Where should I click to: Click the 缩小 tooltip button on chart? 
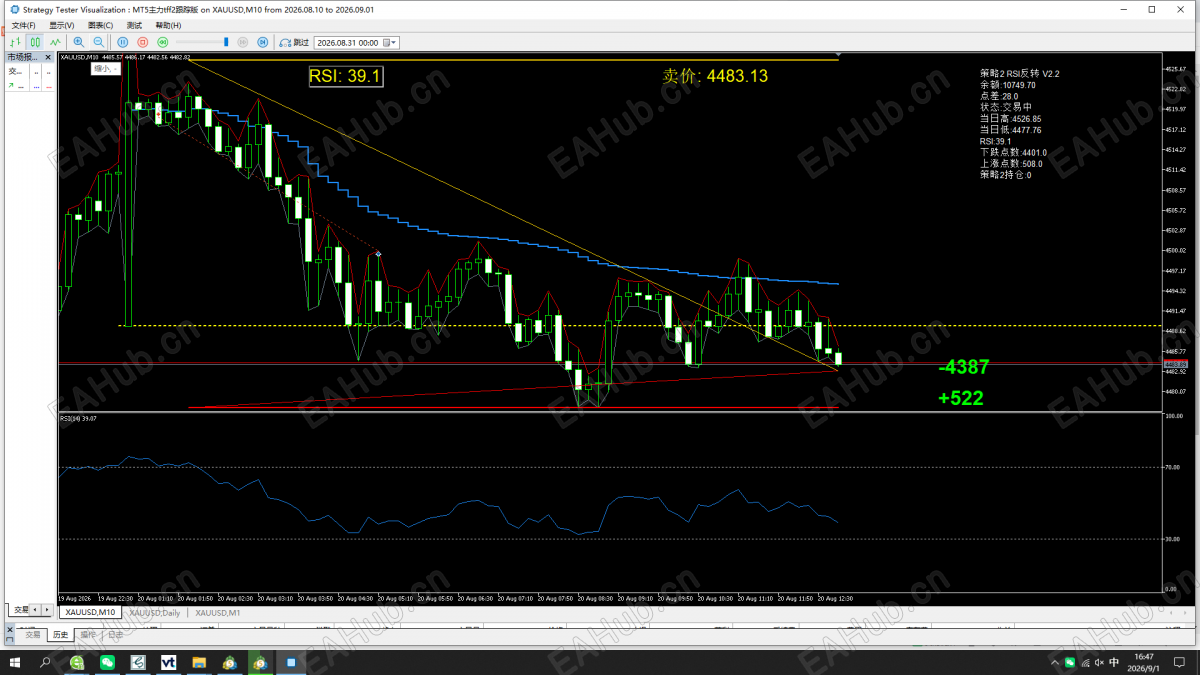[105, 69]
